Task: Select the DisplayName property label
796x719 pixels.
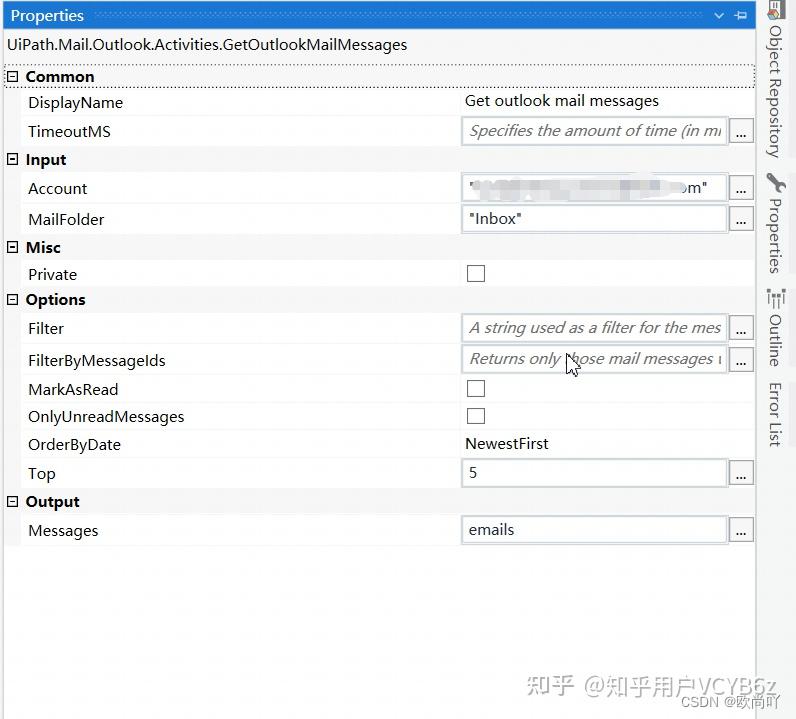Action: tap(76, 103)
